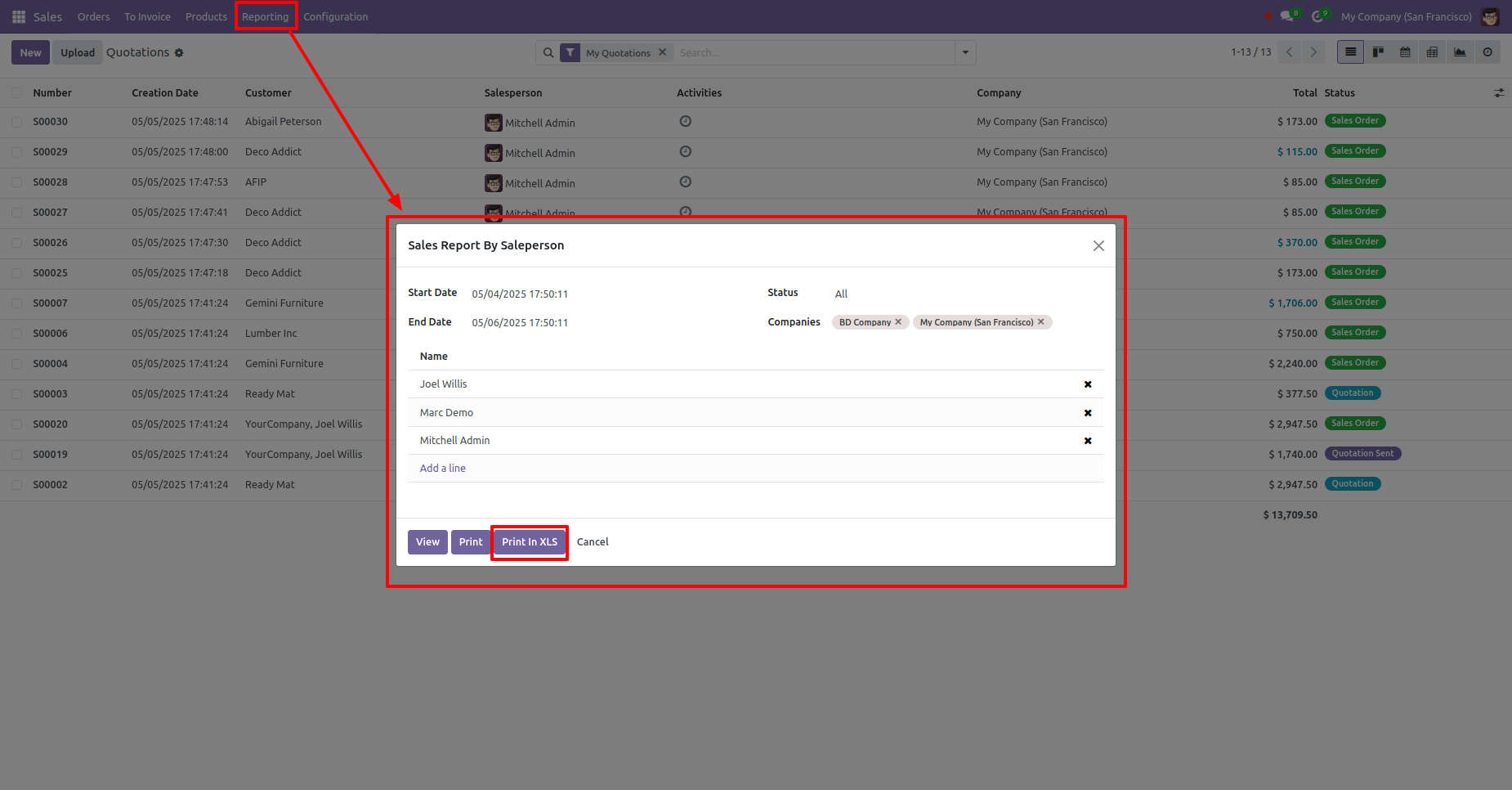This screenshot has height=790, width=1512.
Task: Select checkbox for order S00007
Action: pos(17,303)
